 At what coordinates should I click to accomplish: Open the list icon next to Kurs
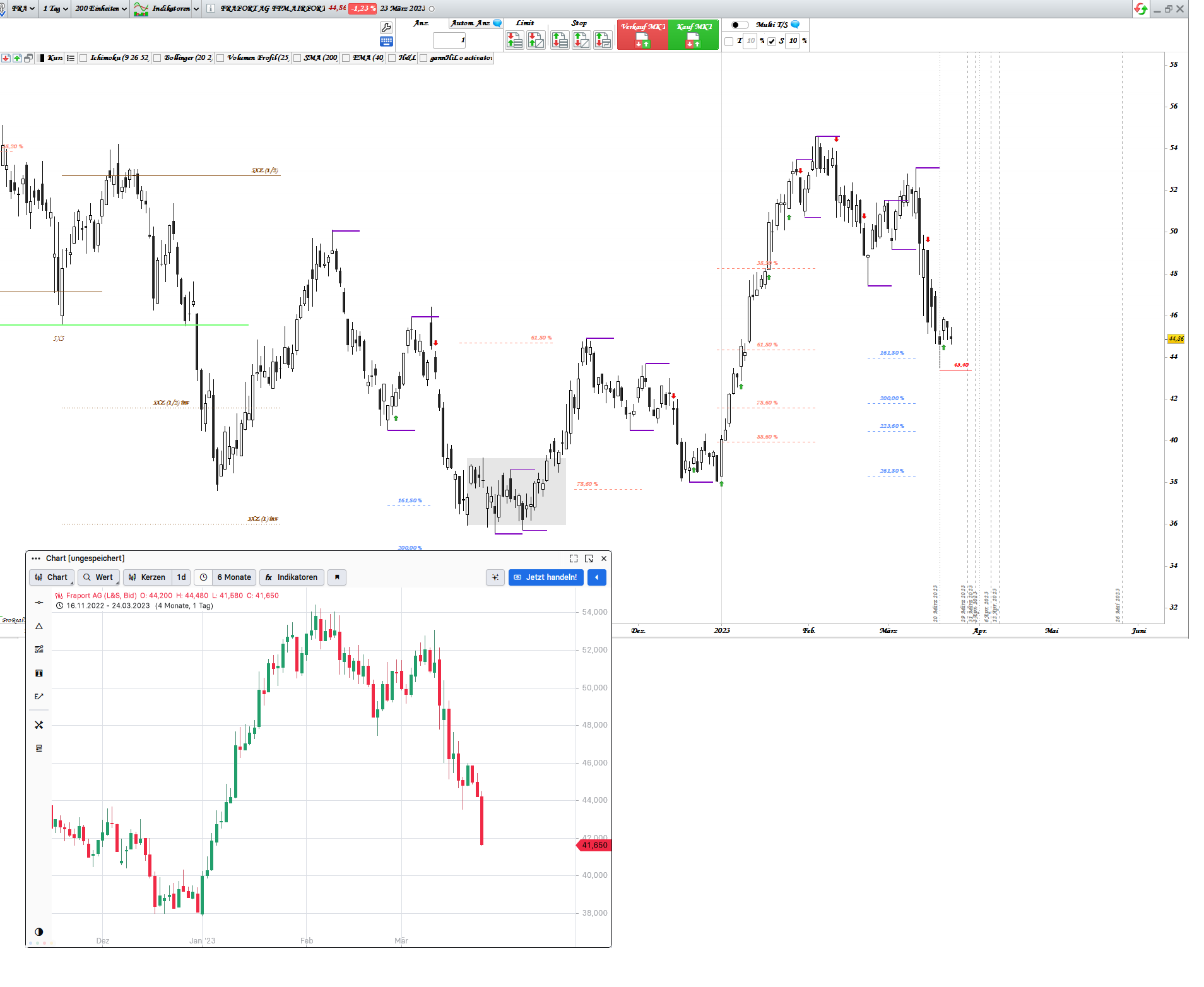(71, 58)
